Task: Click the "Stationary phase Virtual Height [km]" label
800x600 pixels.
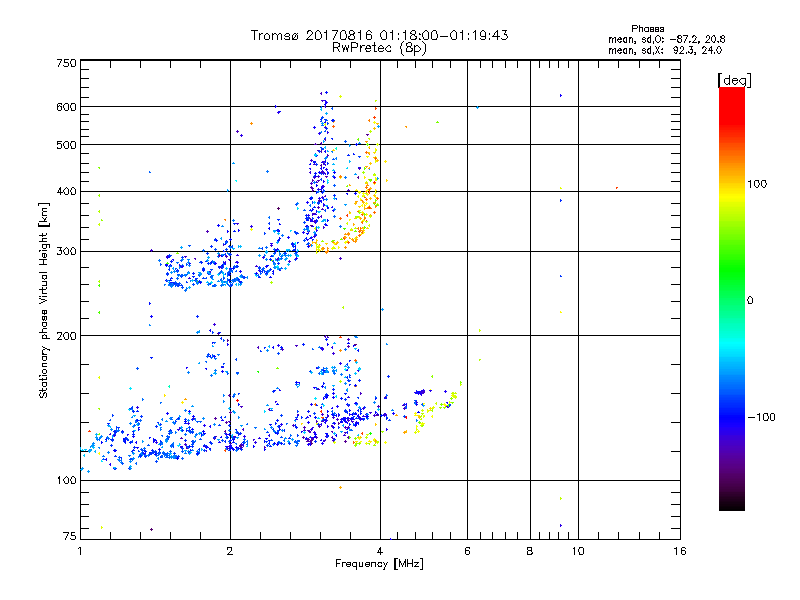Action: (x=44, y=301)
